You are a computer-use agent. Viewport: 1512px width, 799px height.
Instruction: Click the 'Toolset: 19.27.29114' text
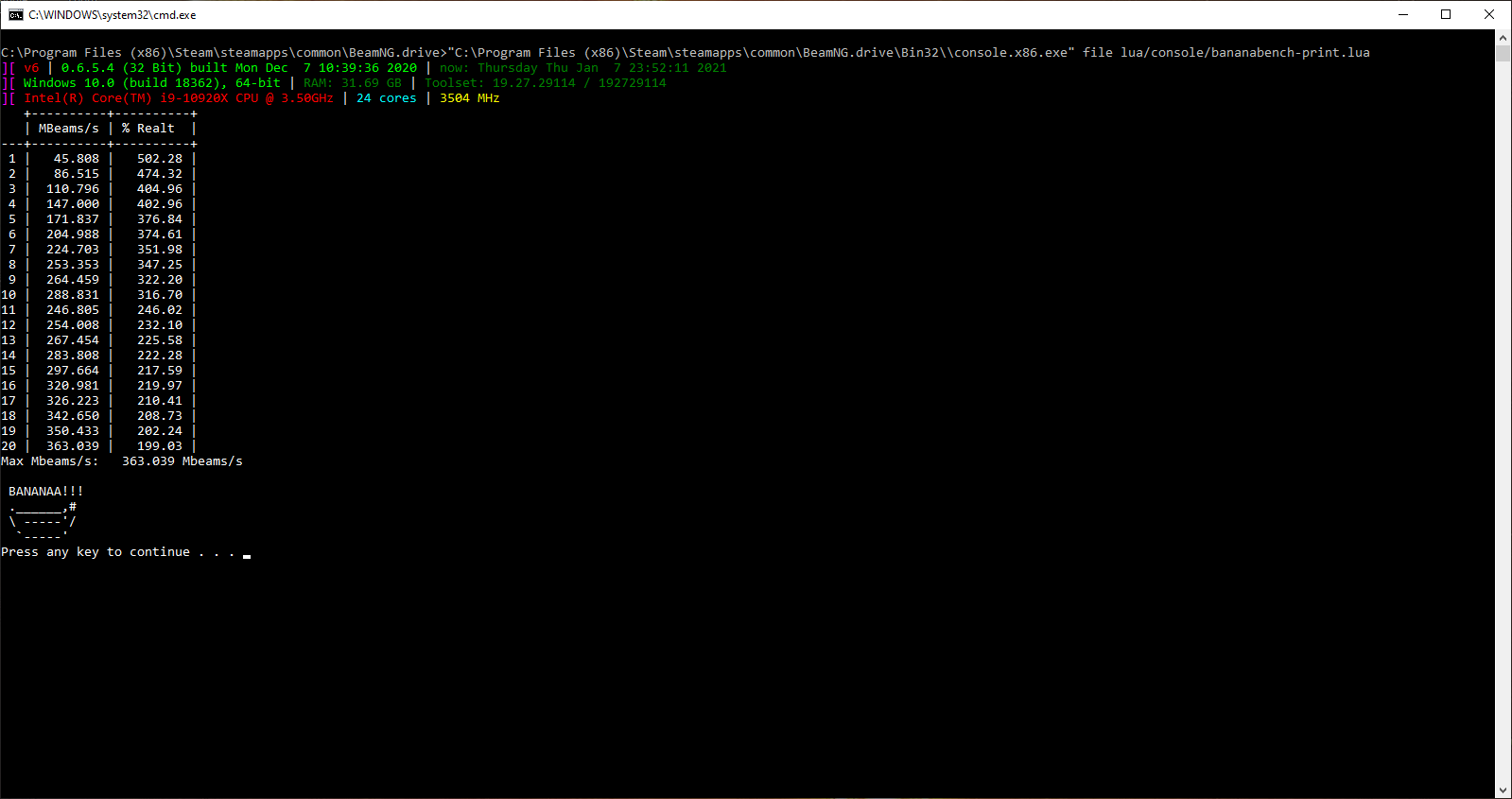(500, 83)
